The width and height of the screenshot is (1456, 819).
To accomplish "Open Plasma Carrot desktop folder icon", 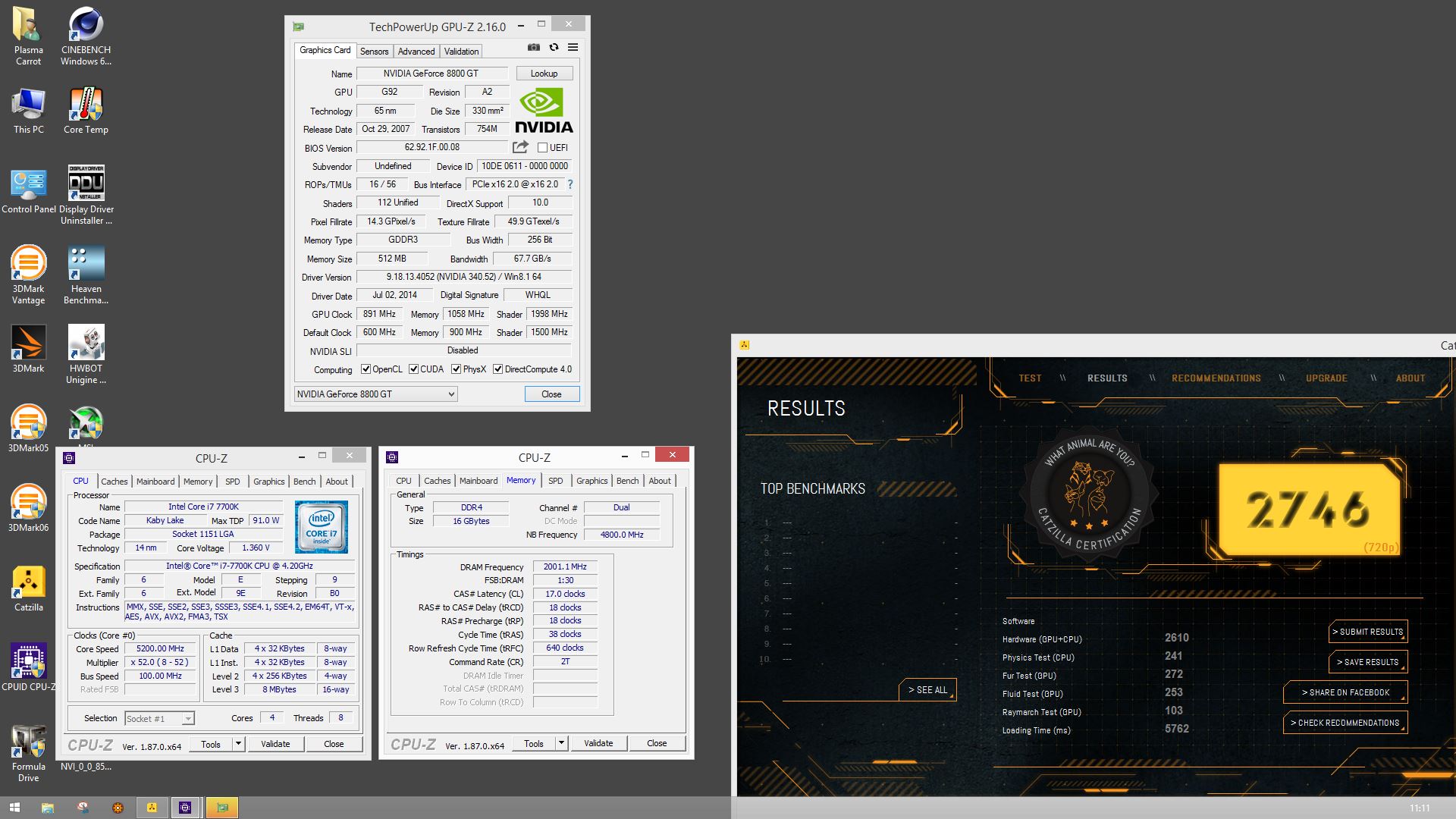I will [28, 36].
